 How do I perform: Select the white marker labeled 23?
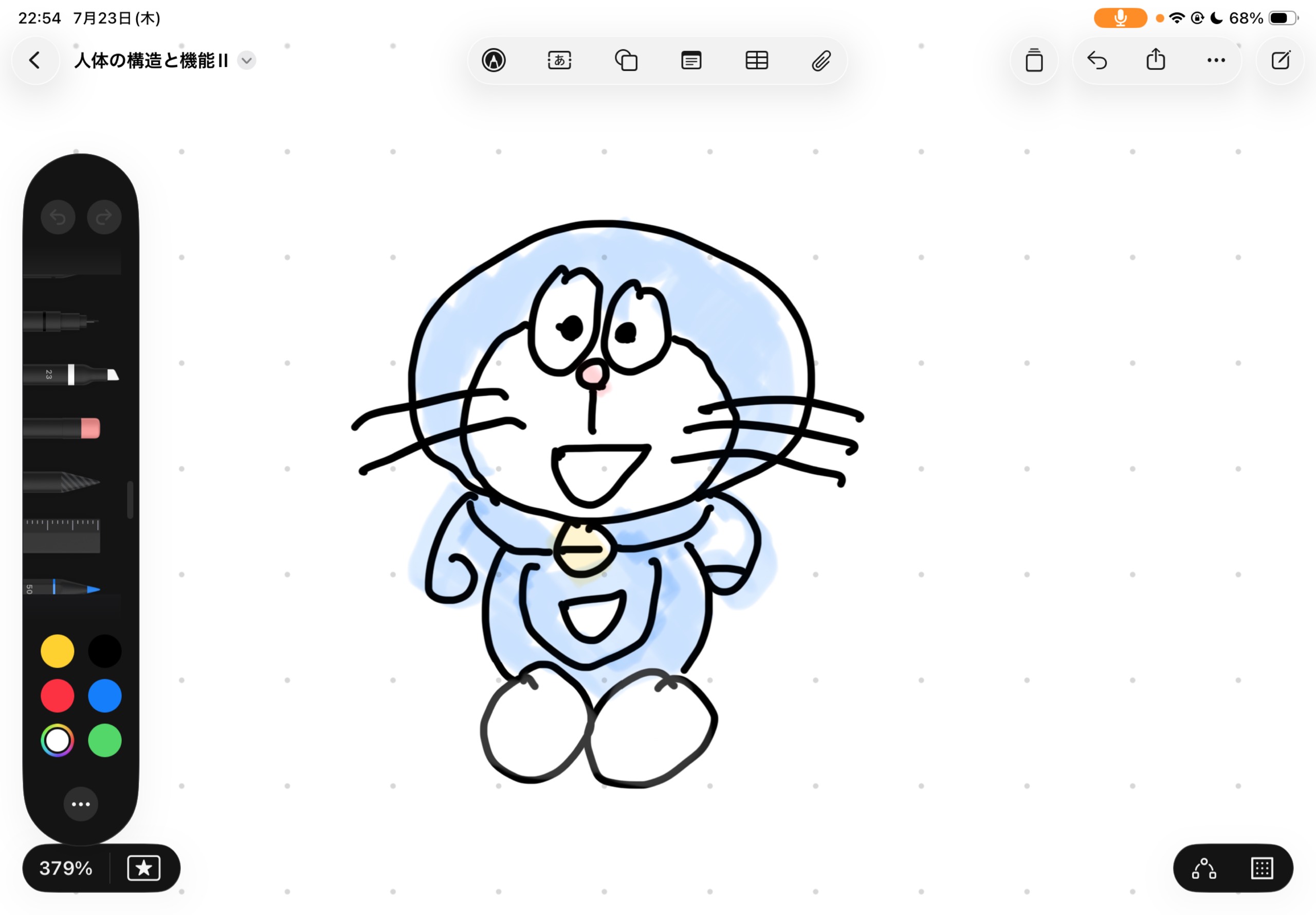[x=71, y=374]
